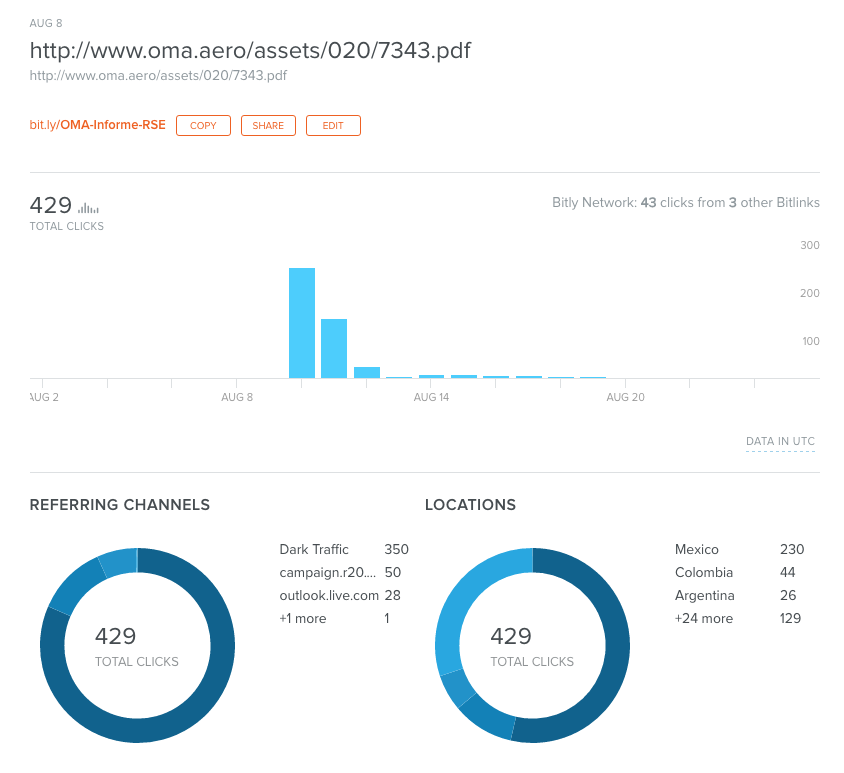Screen dimensions: 844x773
Task: Click the EDIT button for the Bitlink
Action: 333,125
